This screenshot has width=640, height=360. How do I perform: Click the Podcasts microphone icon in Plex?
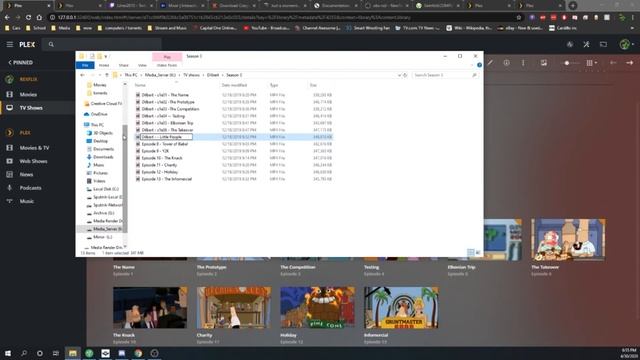[10, 188]
